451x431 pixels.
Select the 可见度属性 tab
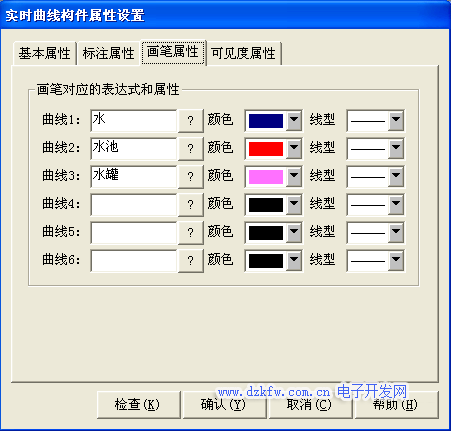[243, 53]
